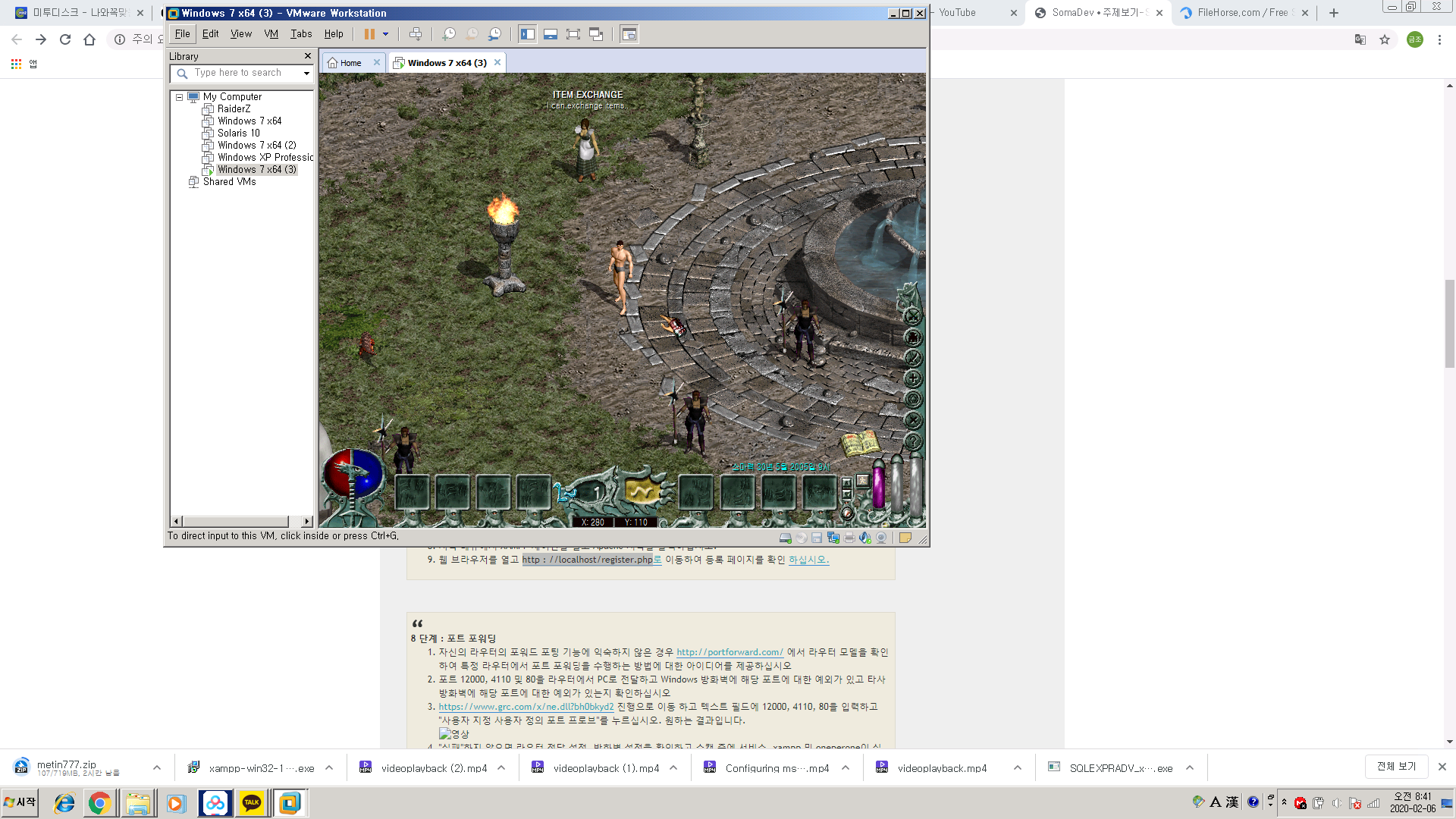This screenshot has height=819, width=1456.
Task: Toggle the Chrome bookmark star
Action: tap(1385, 39)
